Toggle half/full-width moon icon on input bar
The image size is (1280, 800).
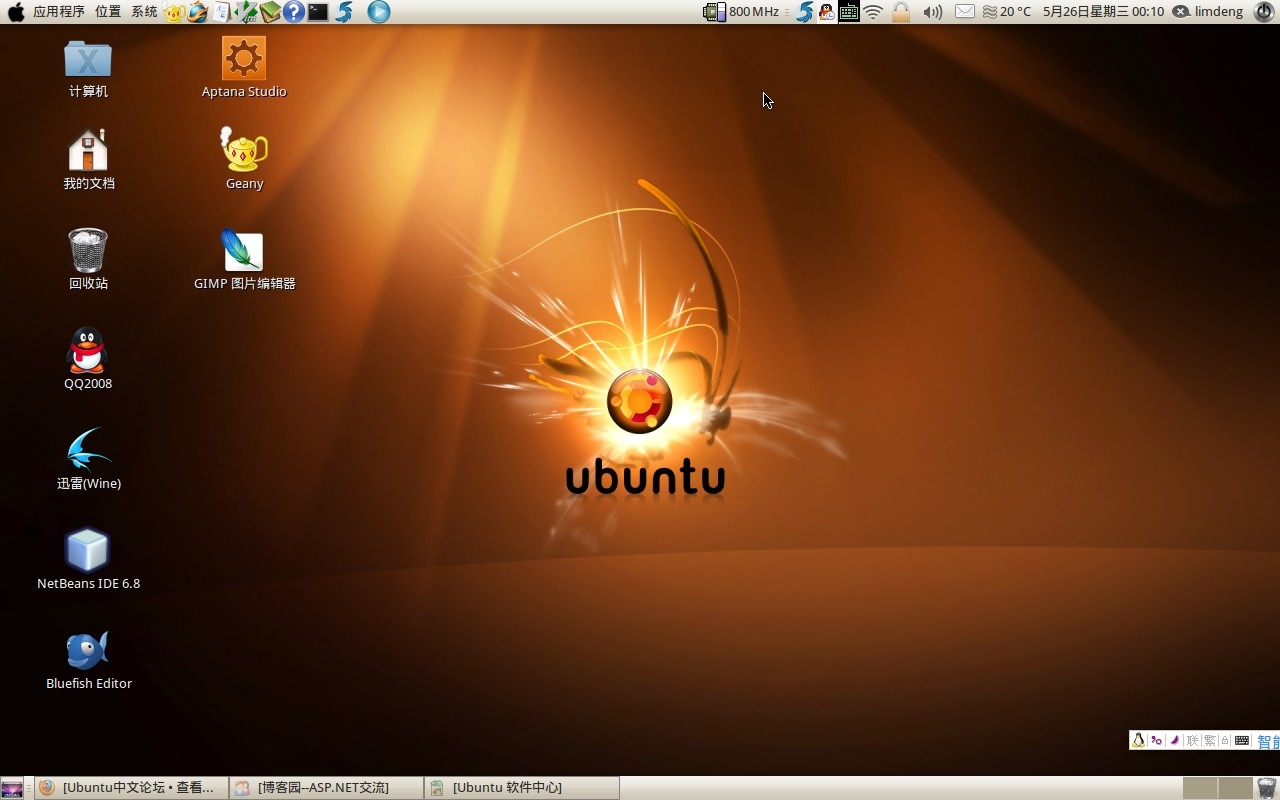coord(1174,740)
